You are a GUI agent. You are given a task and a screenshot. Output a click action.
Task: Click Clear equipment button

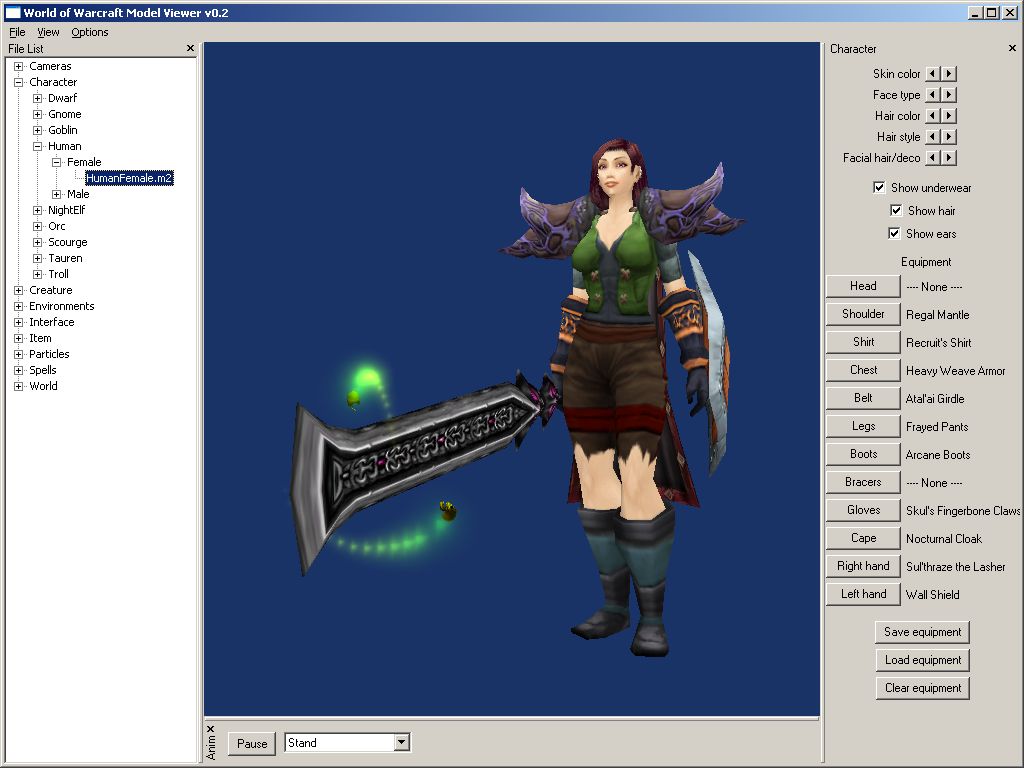(x=922, y=688)
